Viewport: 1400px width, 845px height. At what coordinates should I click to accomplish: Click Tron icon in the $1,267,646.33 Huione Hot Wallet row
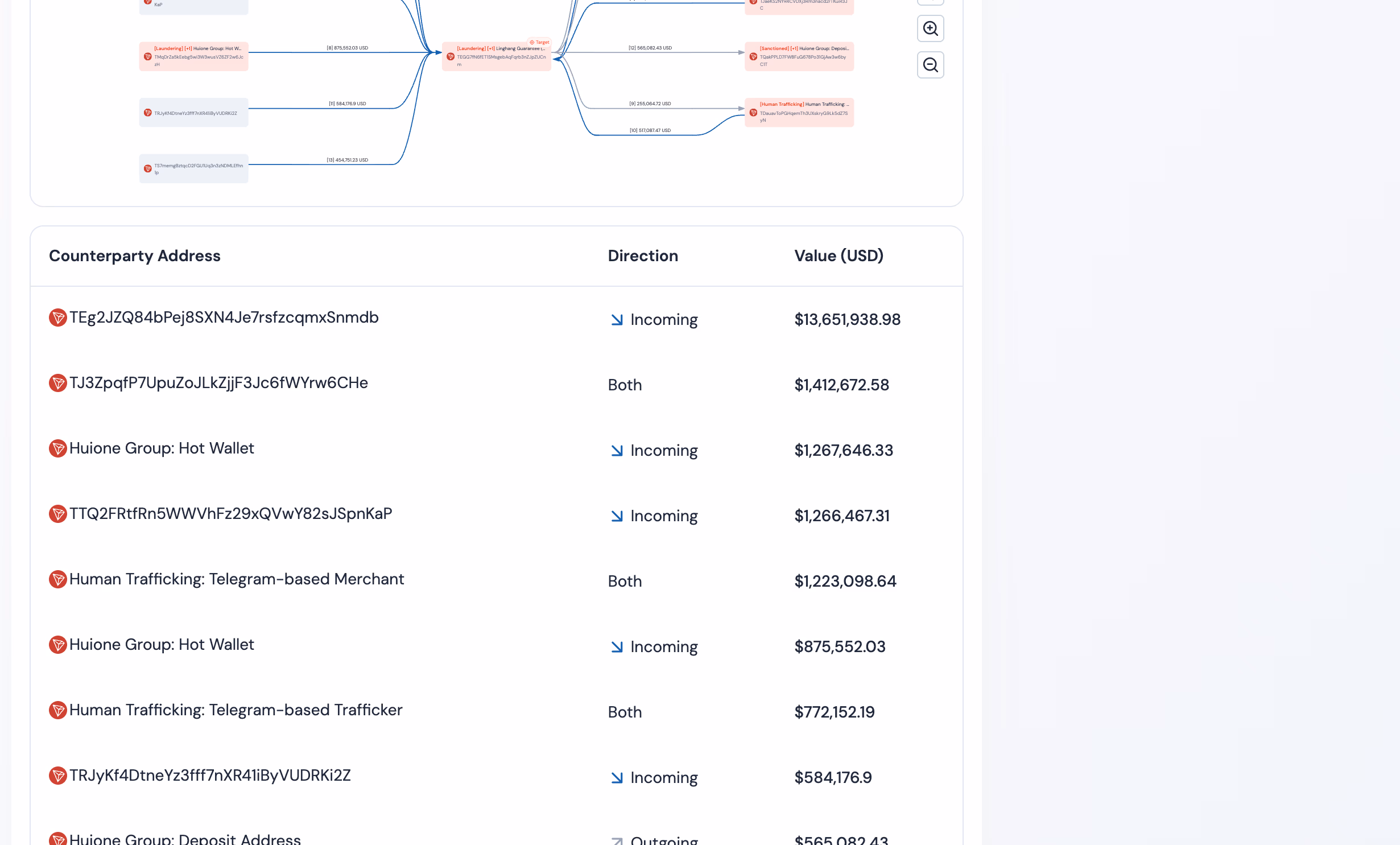pos(58,448)
